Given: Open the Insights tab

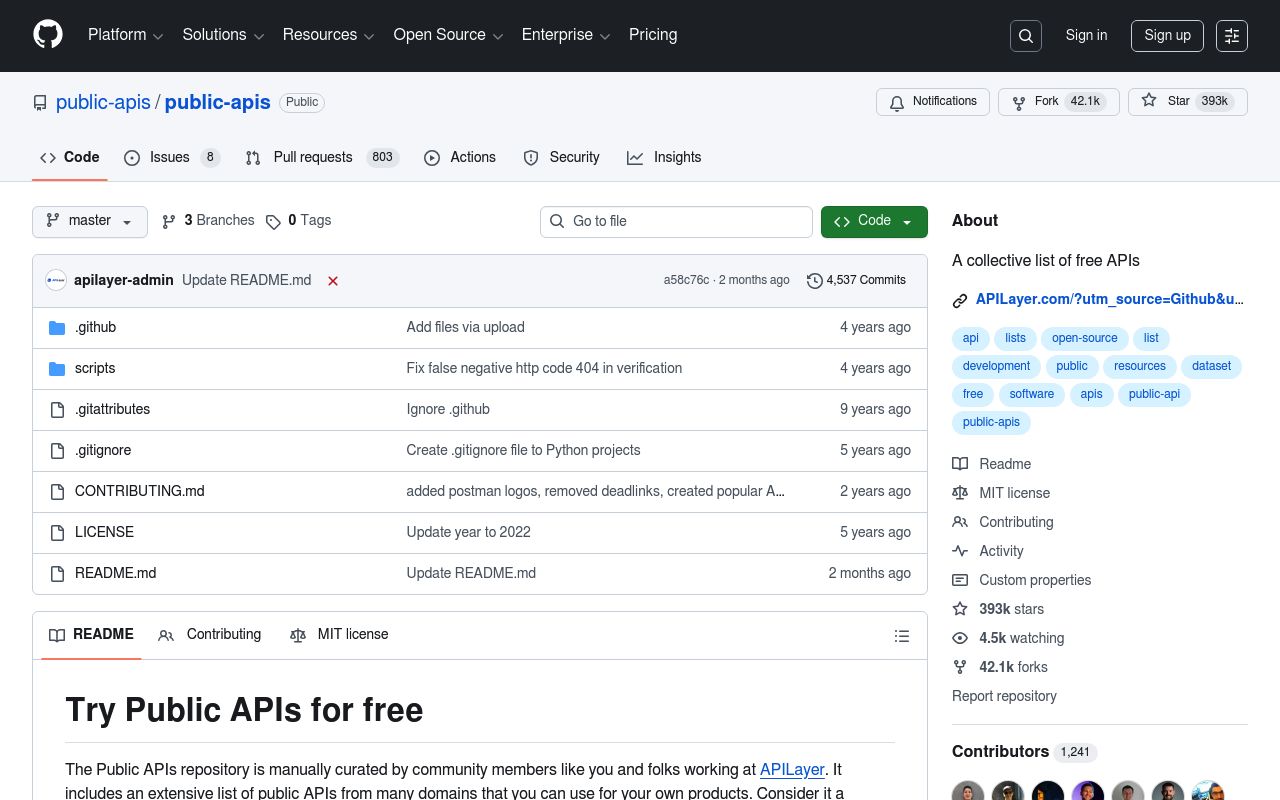Looking at the screenshot, I should 677,157.
